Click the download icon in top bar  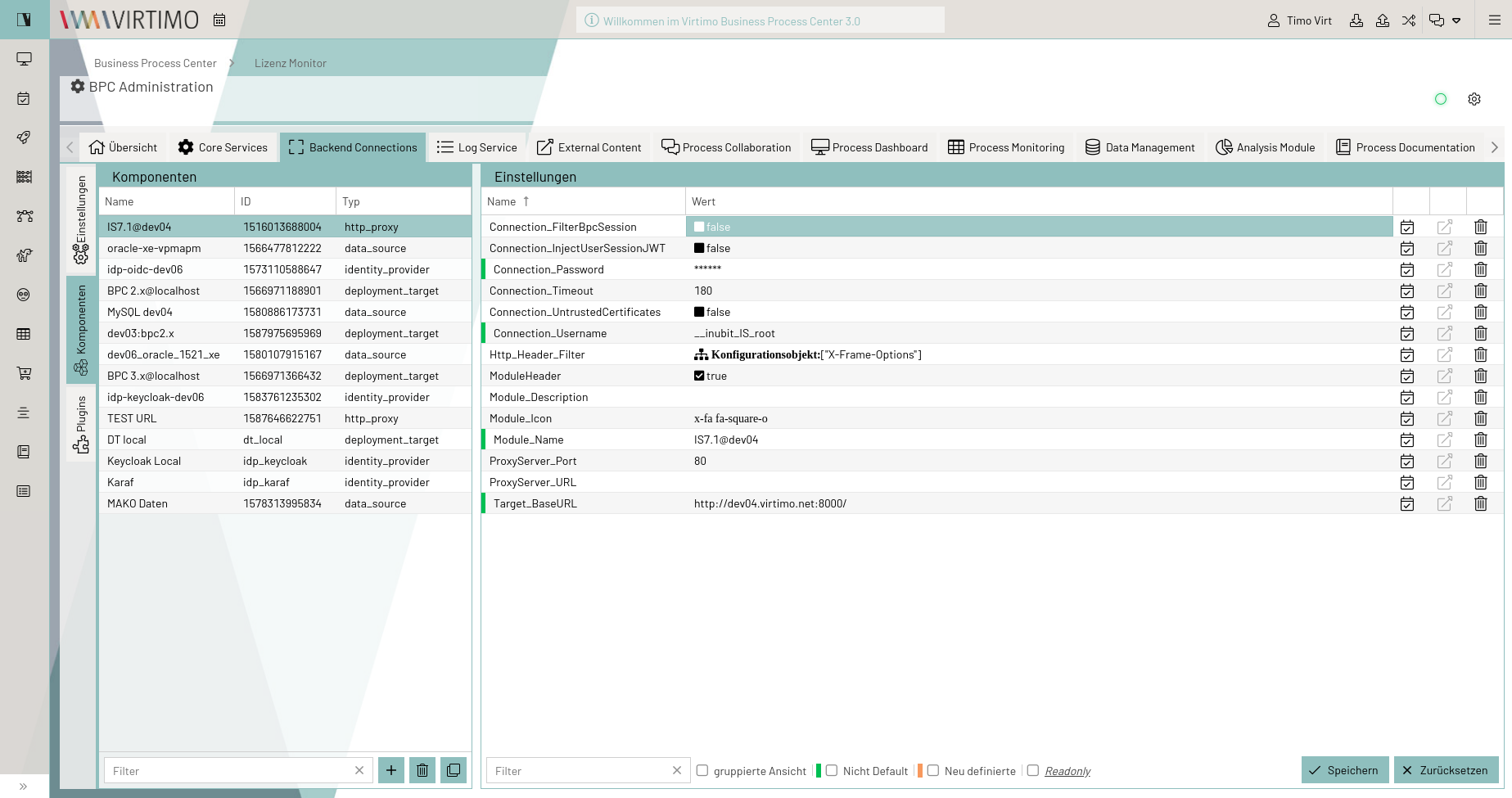(1356, 20)
